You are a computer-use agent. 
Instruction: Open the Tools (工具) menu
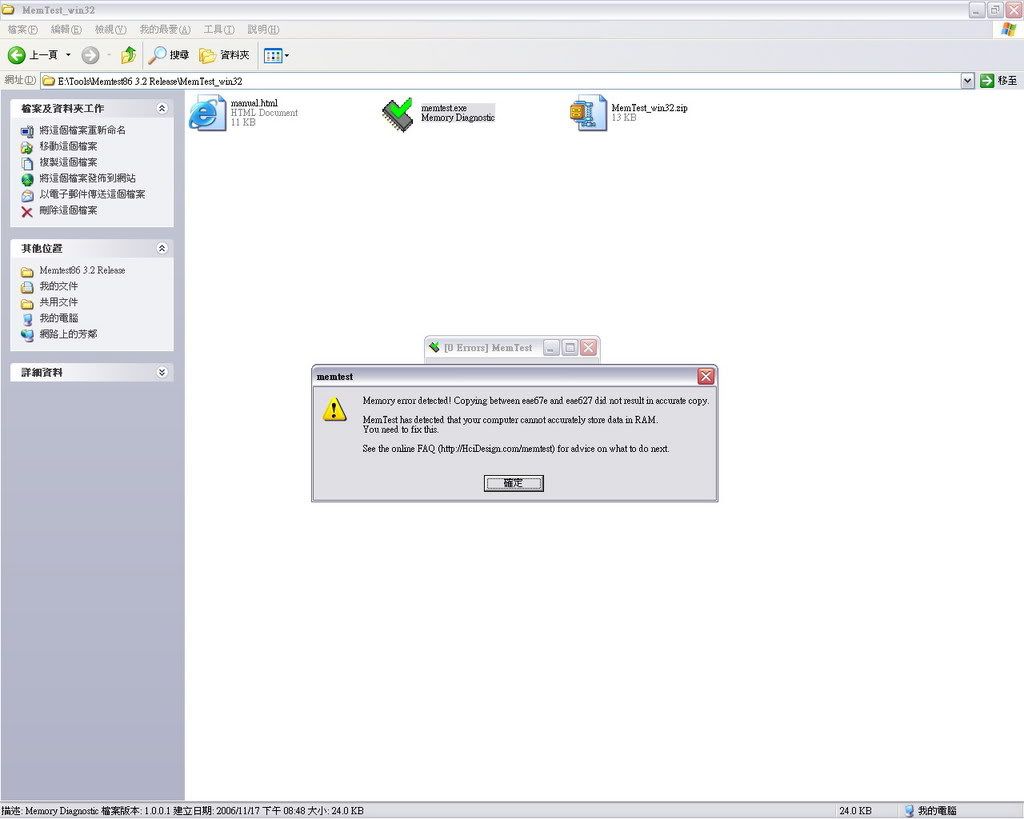pyautogui.click(x=219, y=29)
